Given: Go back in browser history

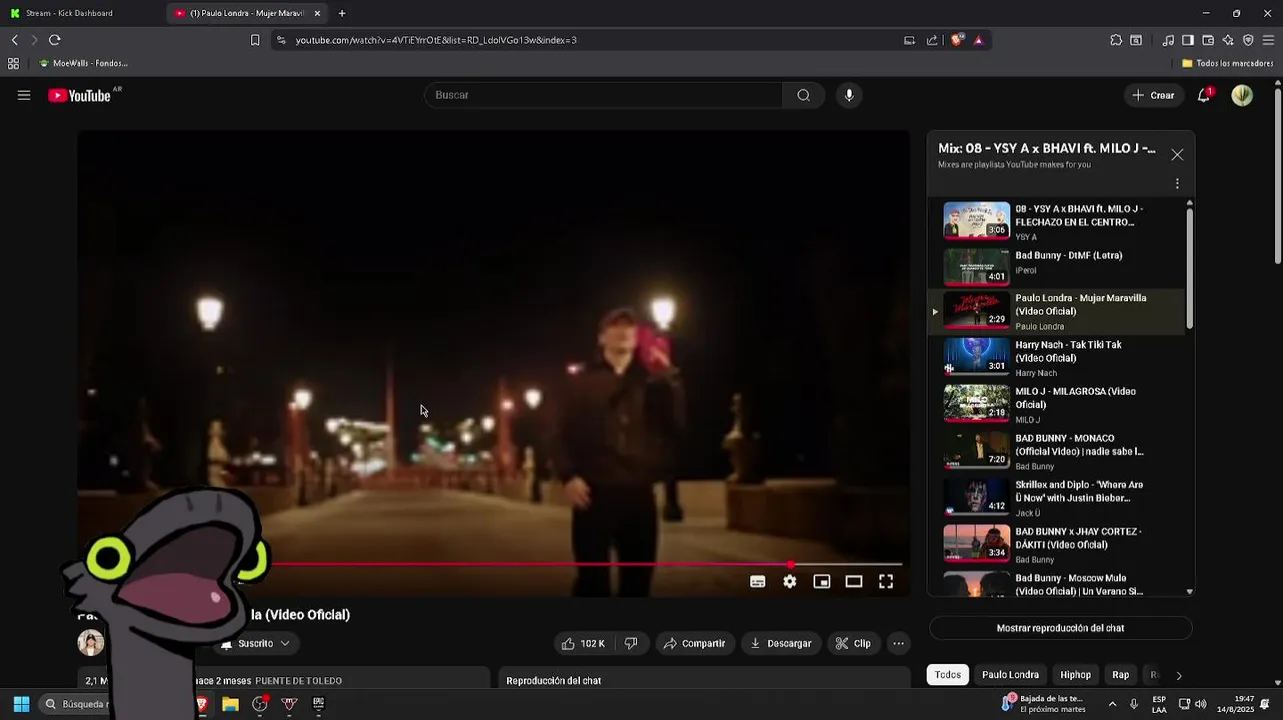Looking at the screenshot, I should [x=14, y=40].
